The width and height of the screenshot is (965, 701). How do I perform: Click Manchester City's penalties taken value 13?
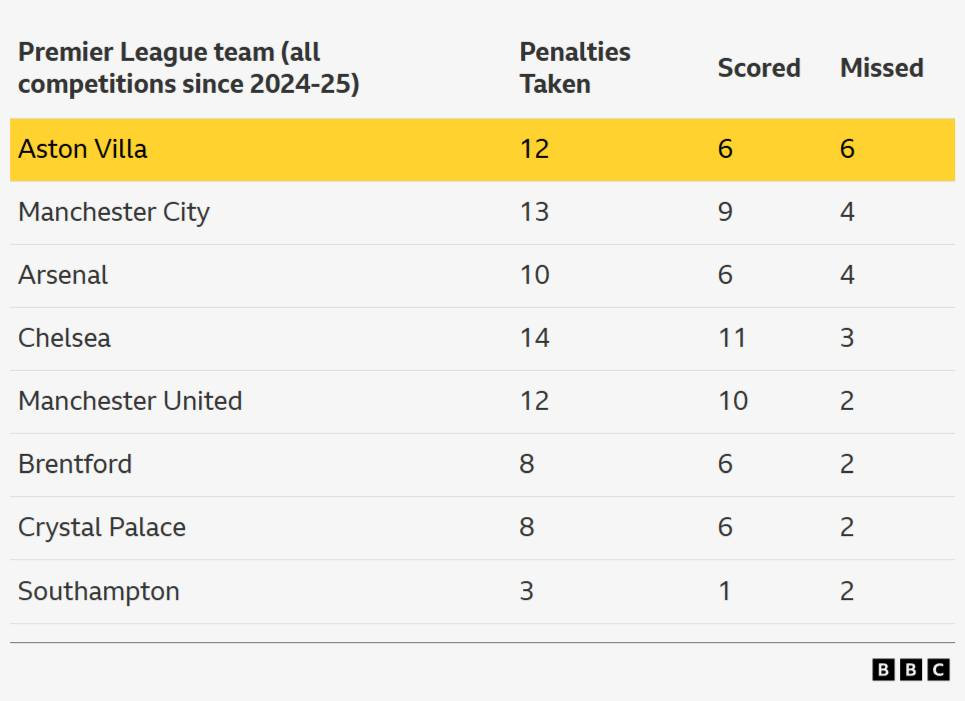pos(534,212)
